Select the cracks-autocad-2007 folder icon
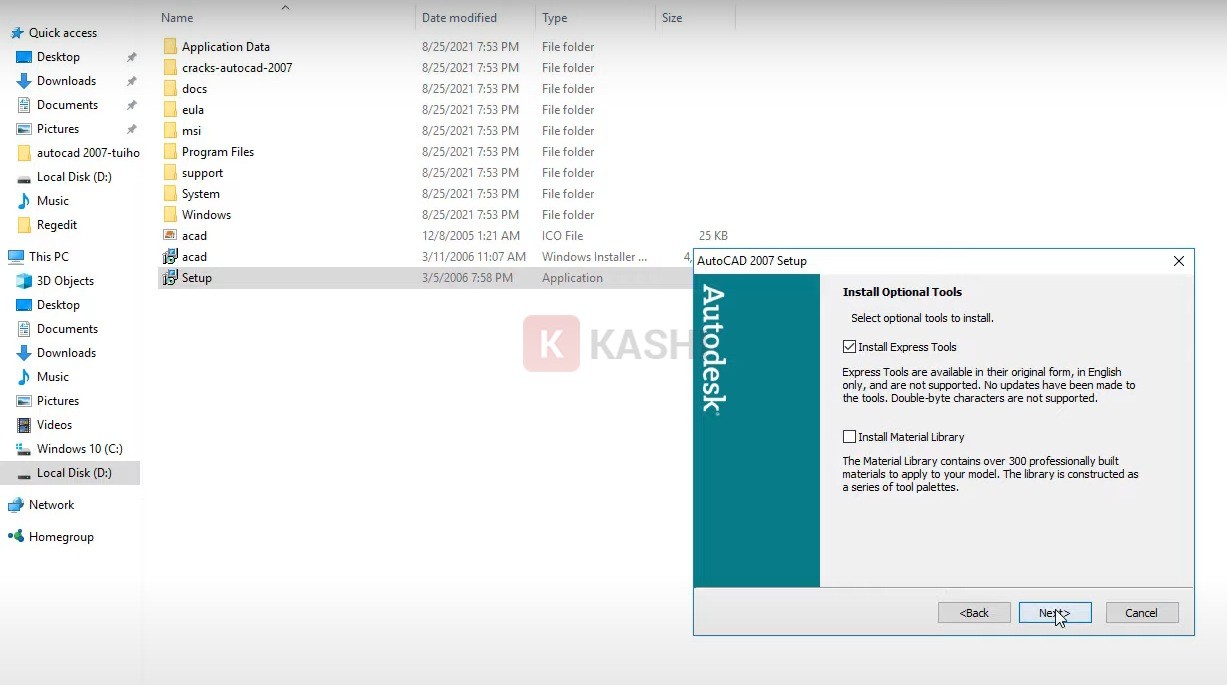1227x685 pixels. click(170, 68)
